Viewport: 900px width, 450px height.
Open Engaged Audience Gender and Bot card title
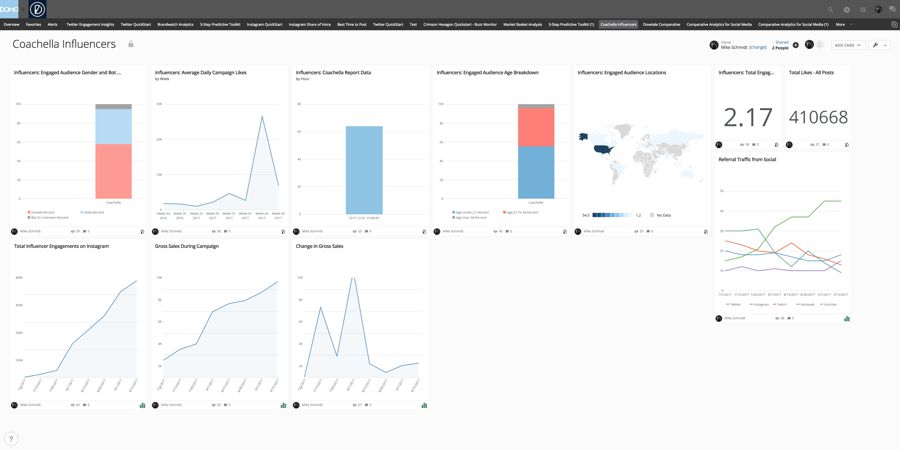[x=68, y=73]
